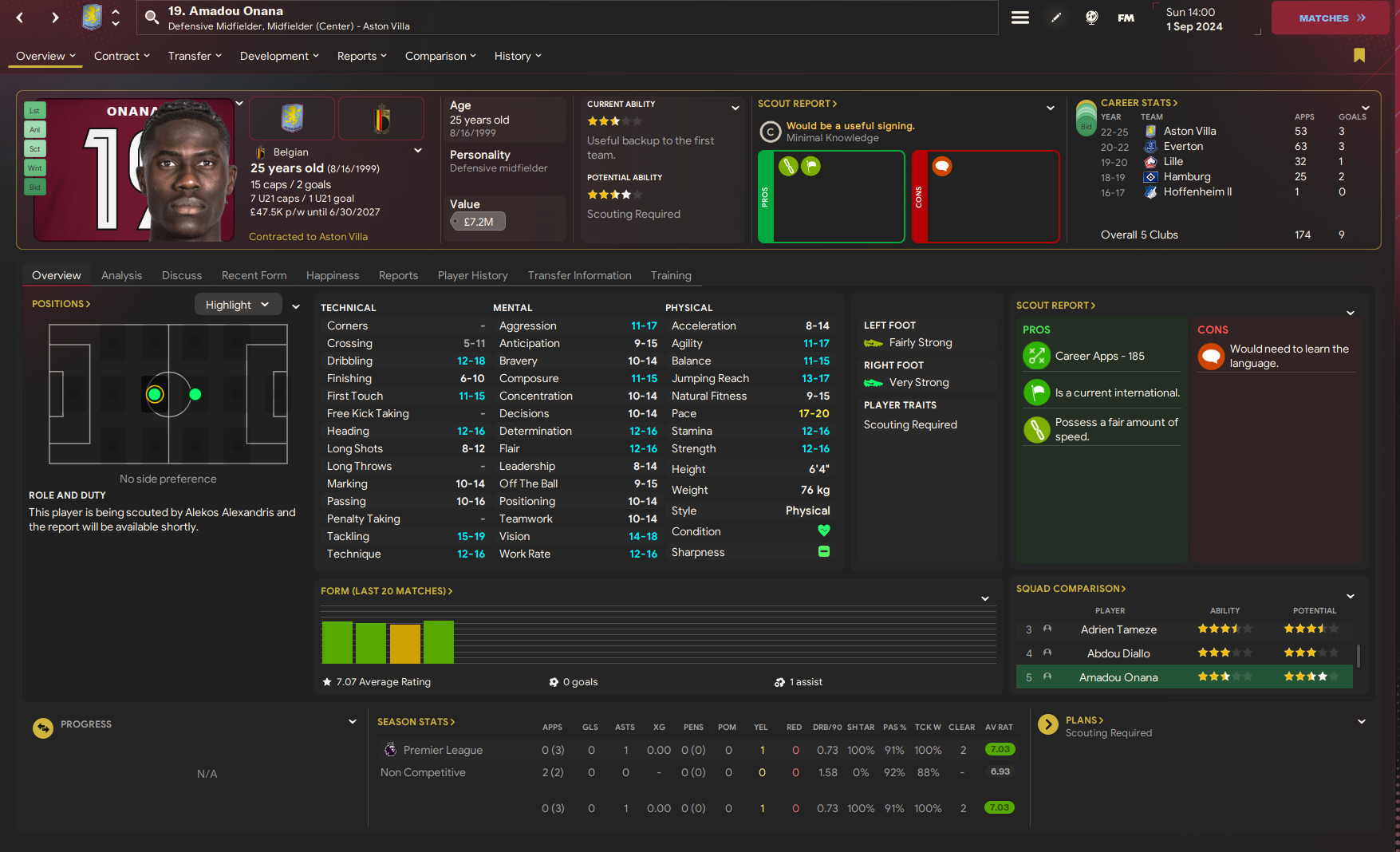Go back with the left arrow
The width and height of the screenshot is (1400, 852).
click(x=20, y=18)
